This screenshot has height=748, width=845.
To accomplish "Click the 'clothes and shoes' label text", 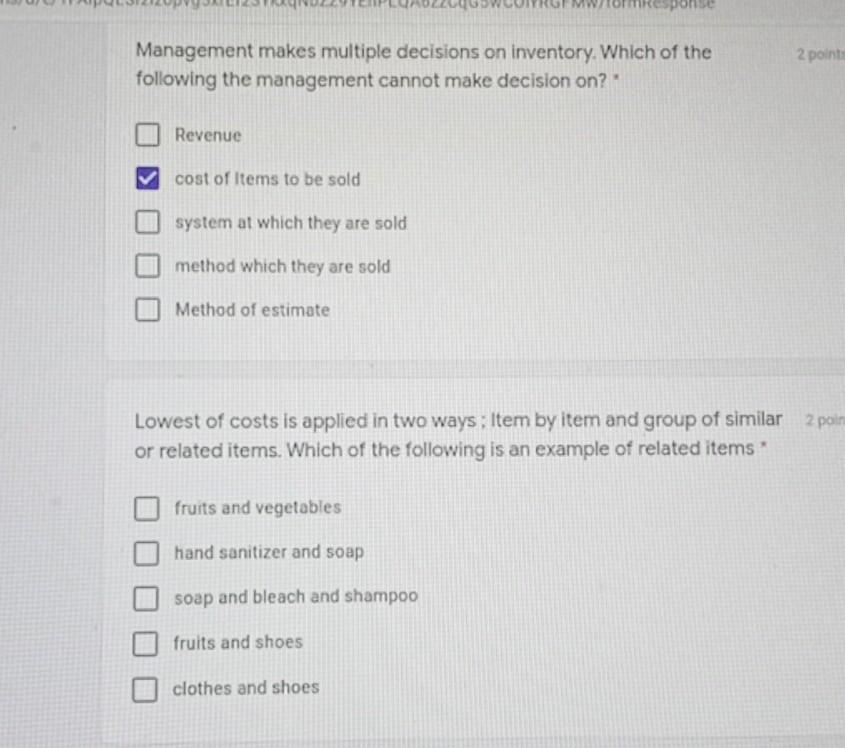I will 247,688.
